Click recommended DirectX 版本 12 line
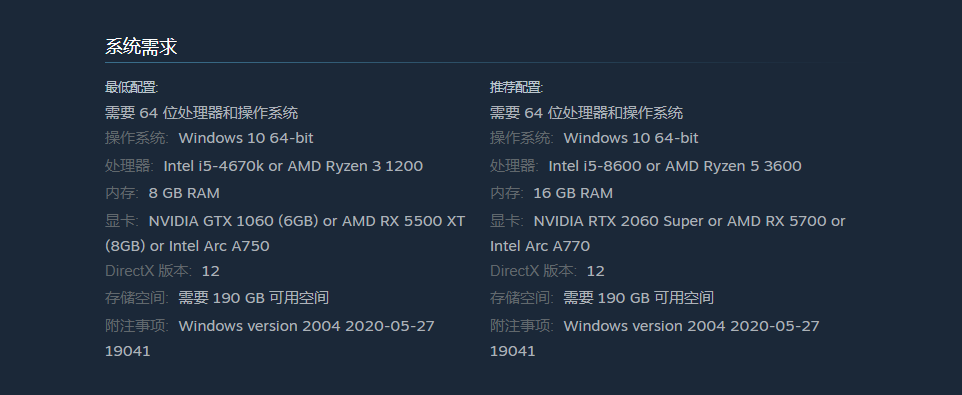This screenshot has height=395, width=962. tap(547, 270)
